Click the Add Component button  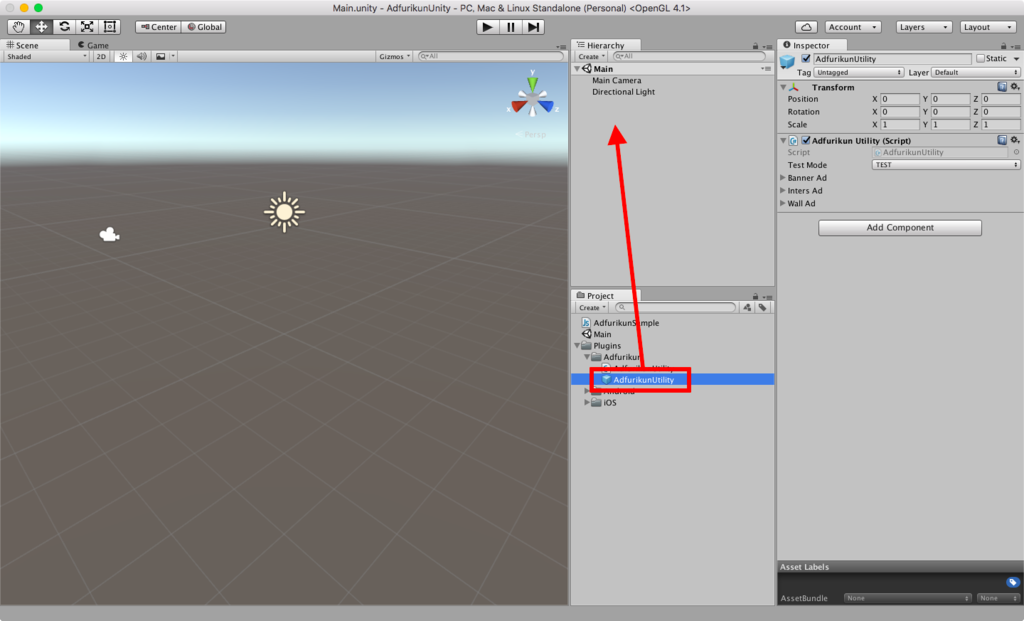coord(898,227)
